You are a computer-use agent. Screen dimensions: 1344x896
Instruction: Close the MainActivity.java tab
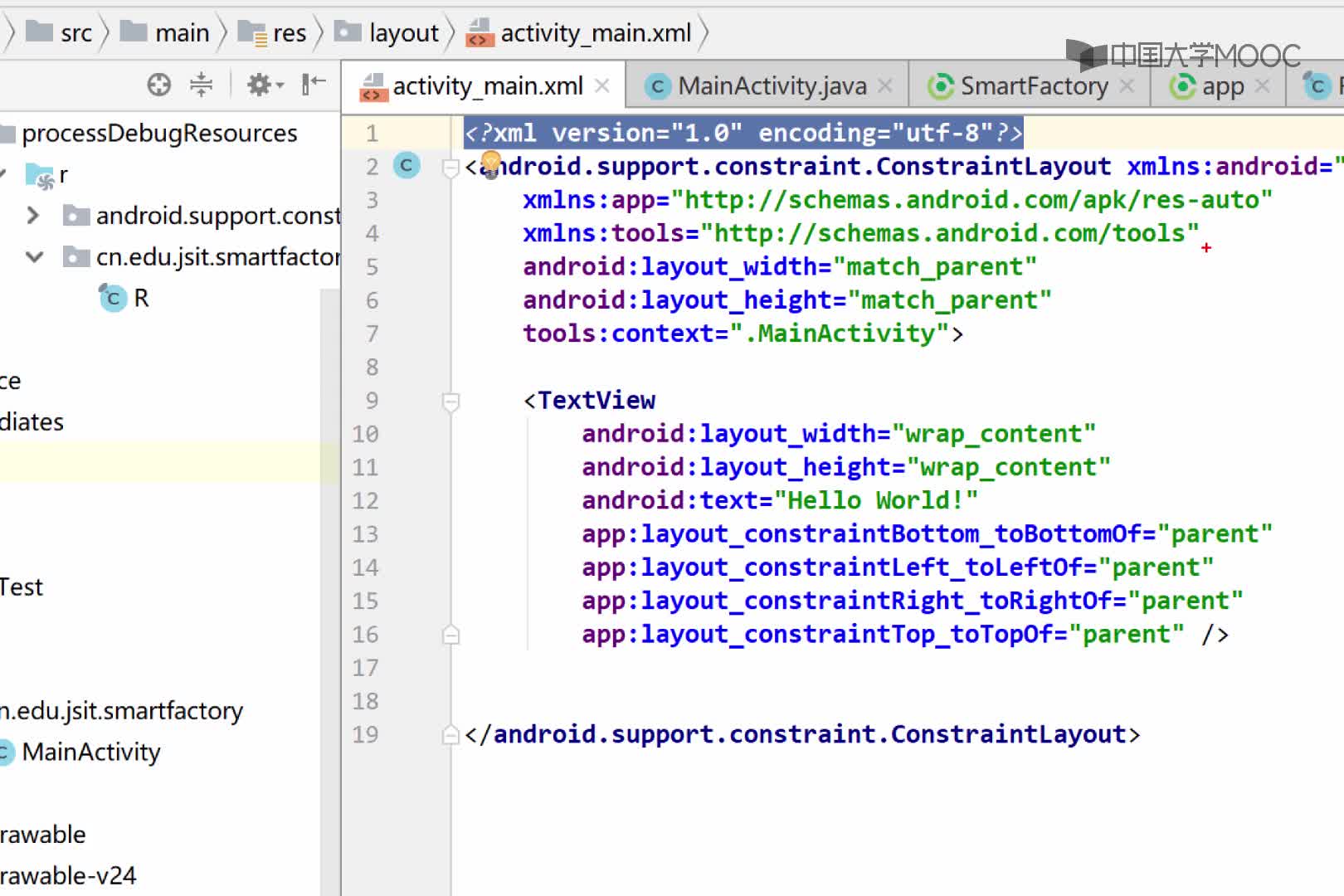(885, 85)
